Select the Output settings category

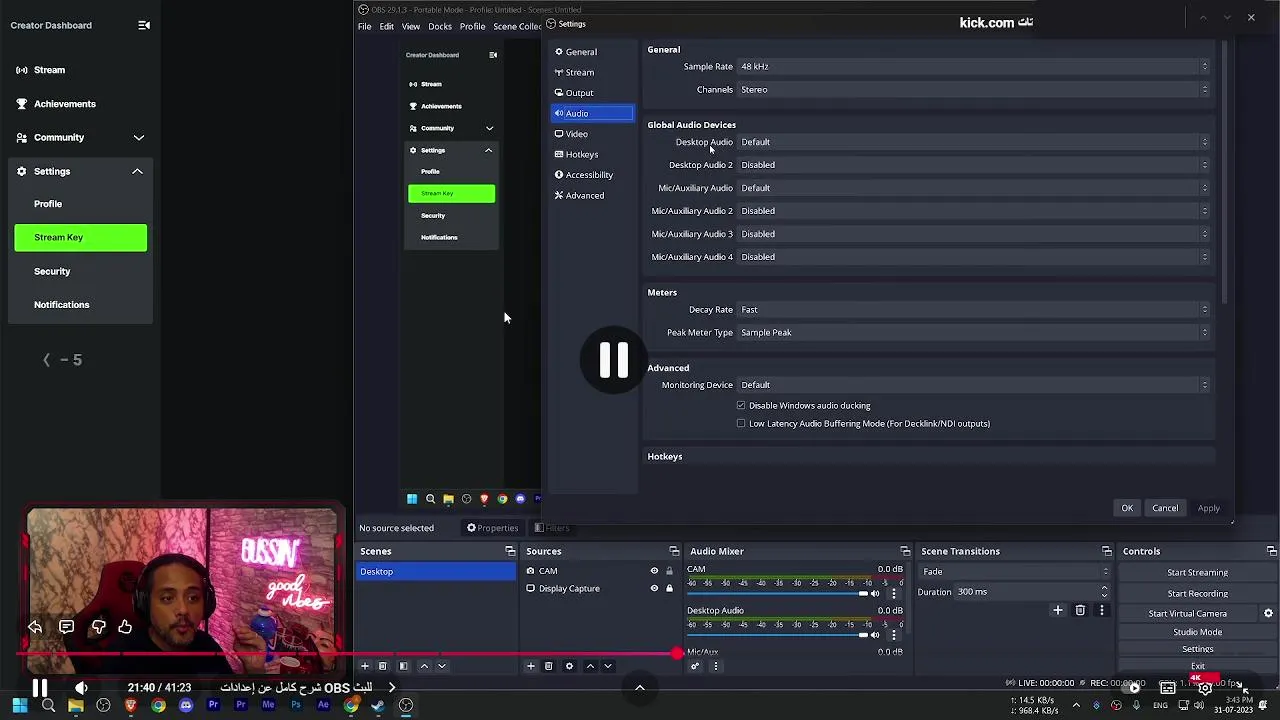(x=592, y=93)
